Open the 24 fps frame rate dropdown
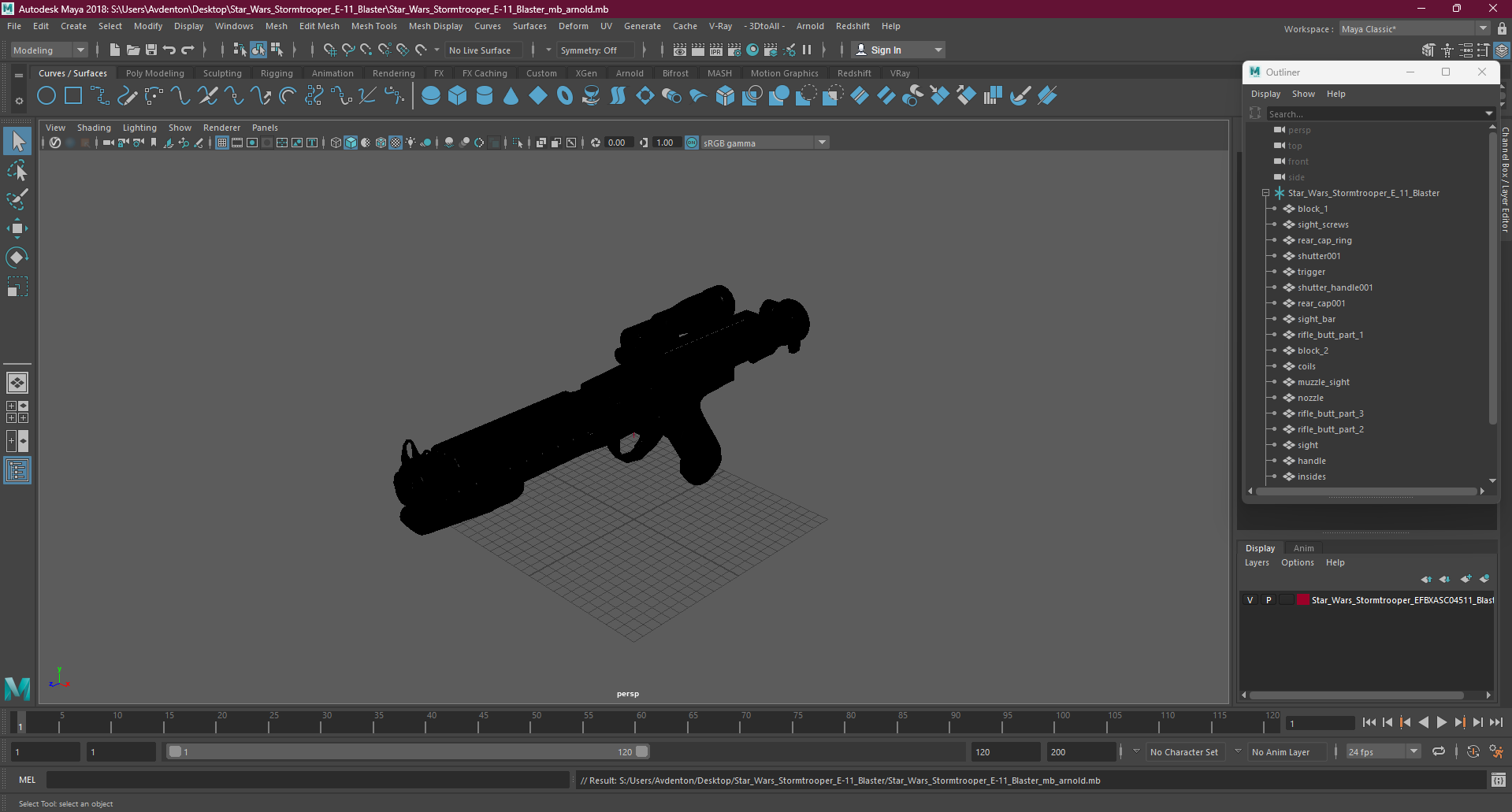The height and width of the screenshot is (812, 1512). 1384,751
